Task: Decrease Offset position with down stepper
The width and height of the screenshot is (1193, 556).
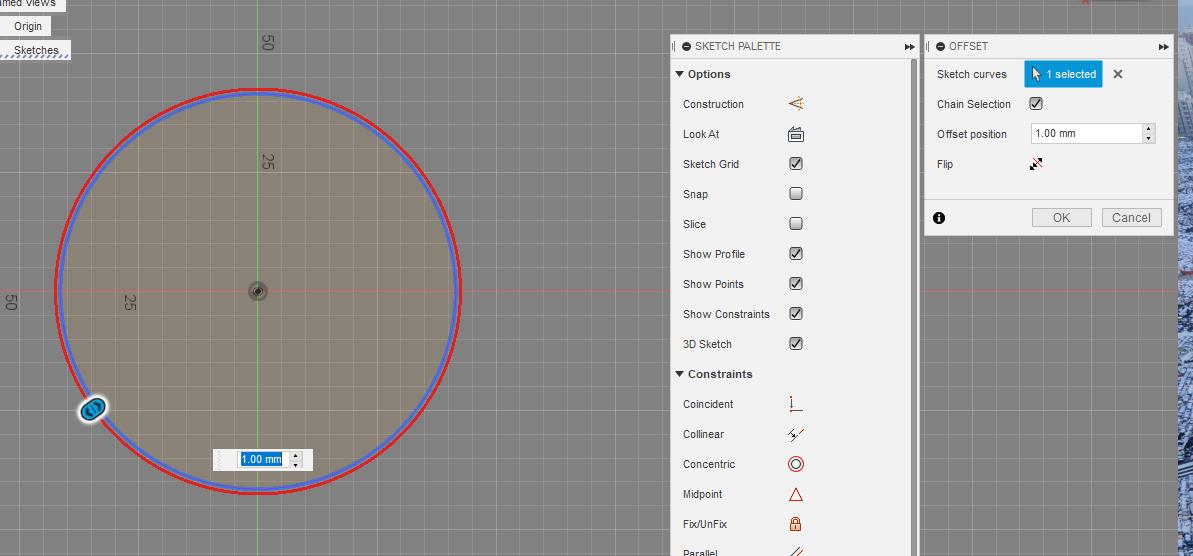Action: [x=1149, y=138]
